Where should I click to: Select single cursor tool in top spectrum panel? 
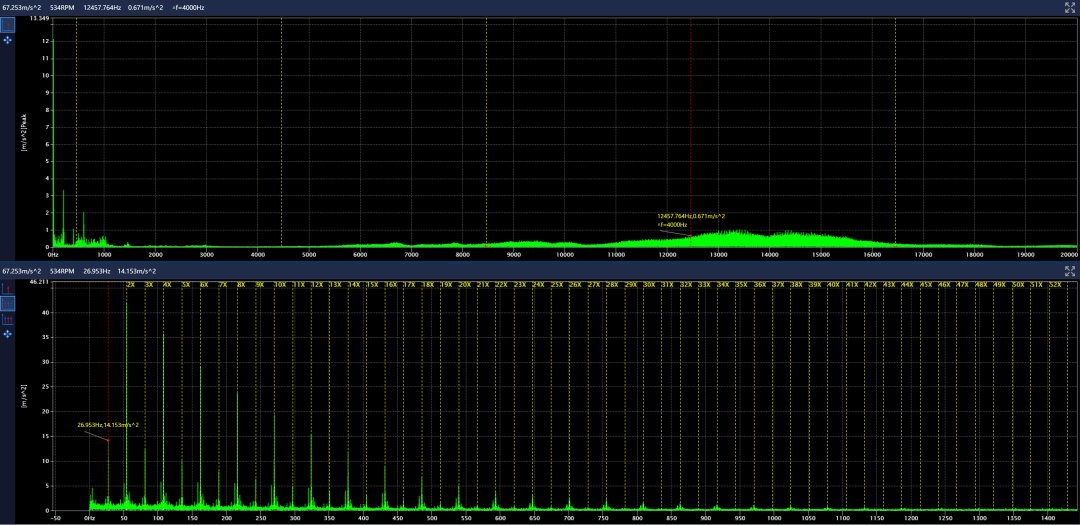coord(8,25)
